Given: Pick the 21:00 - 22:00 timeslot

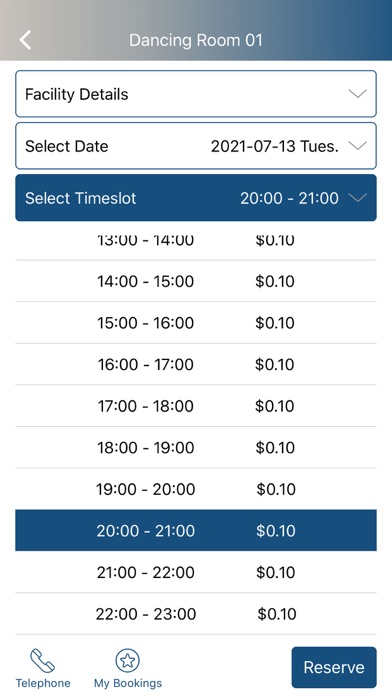Looking at the screenshot, I should point(196,572).
